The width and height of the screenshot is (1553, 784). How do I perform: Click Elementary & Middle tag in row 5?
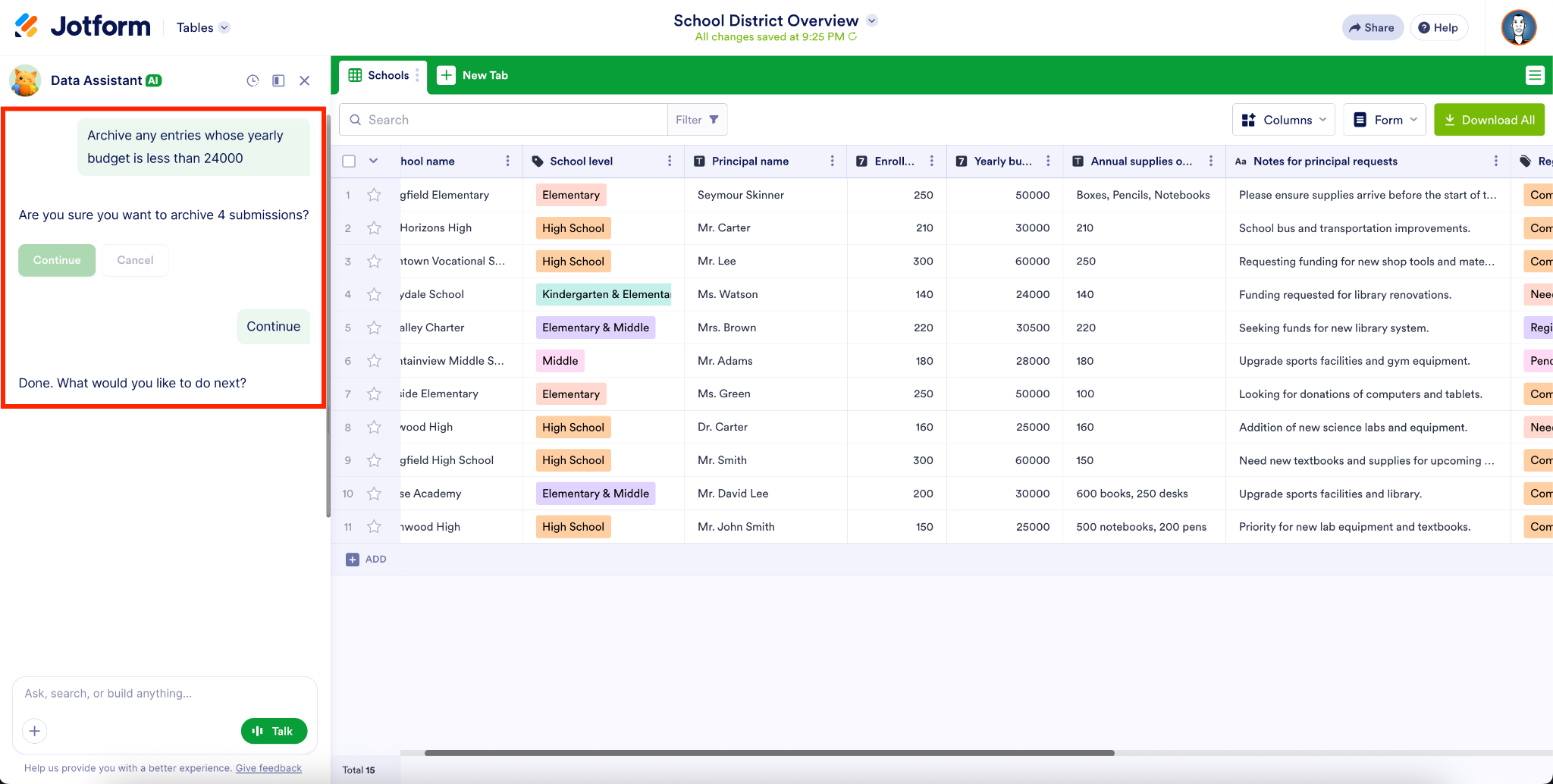point(595,328)
